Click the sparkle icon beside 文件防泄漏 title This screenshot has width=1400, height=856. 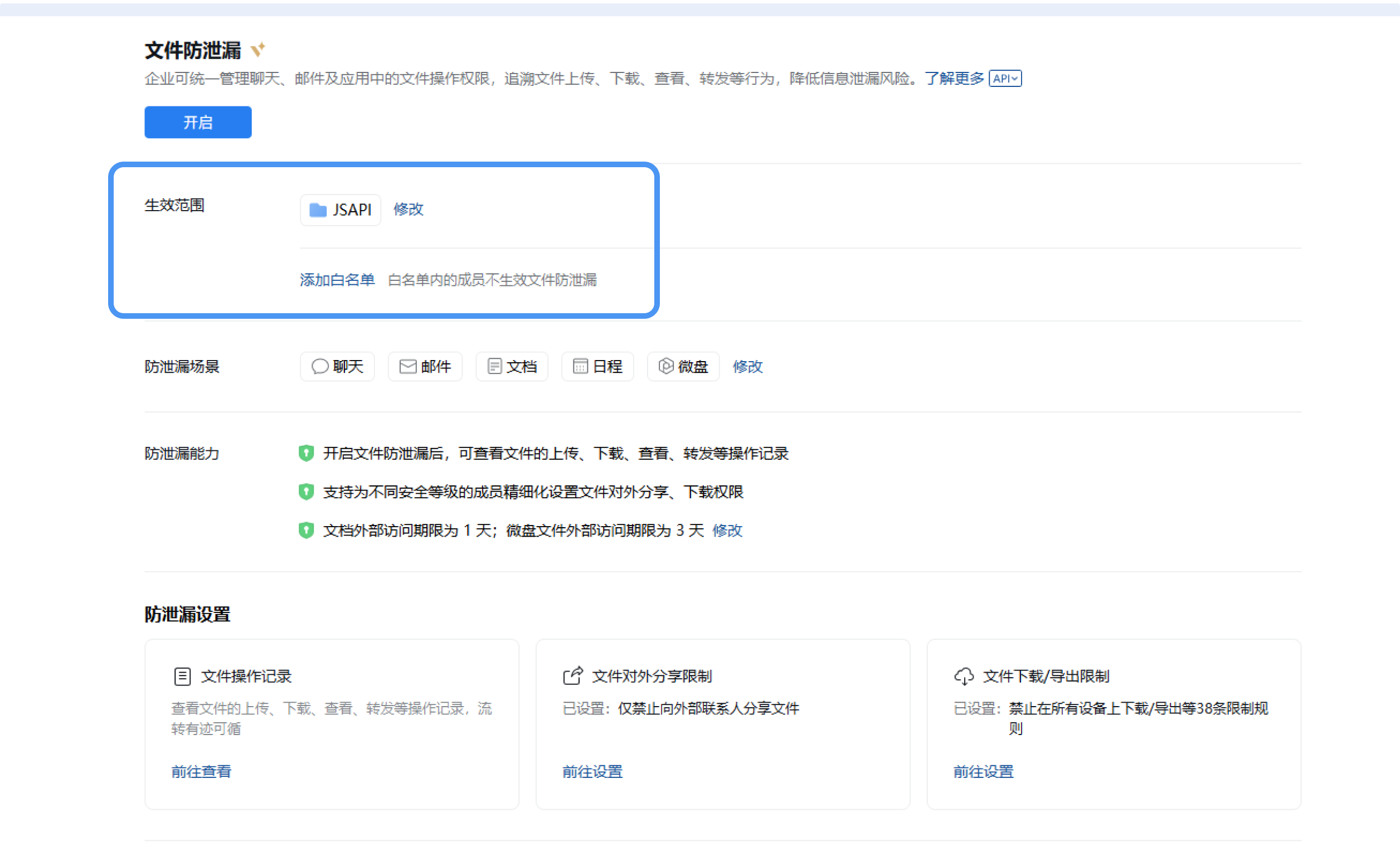coord(258,50)
